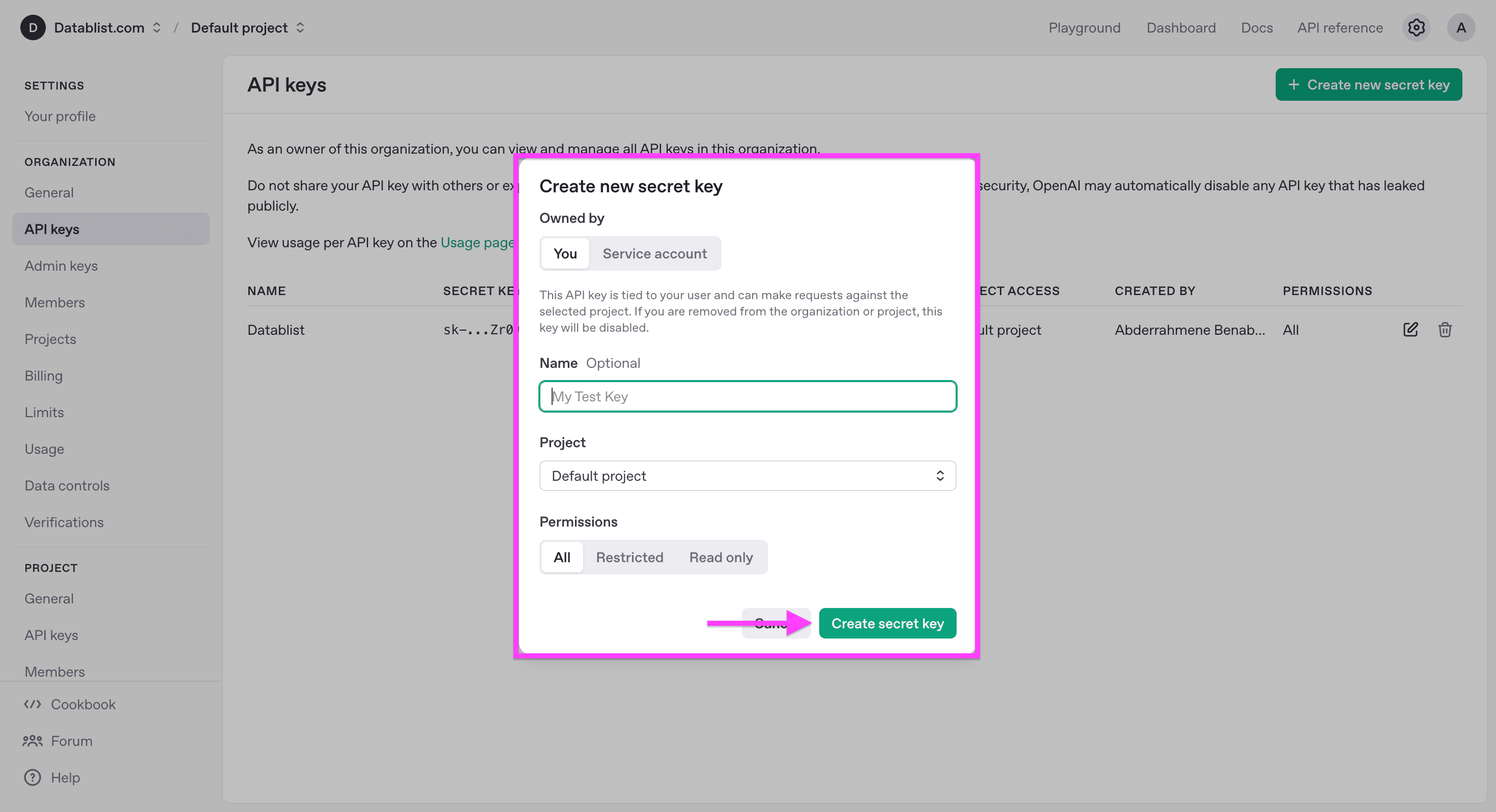The image size is (1496, 812).
Task: Edit the Datablist API key
Action: point(1411,329)
